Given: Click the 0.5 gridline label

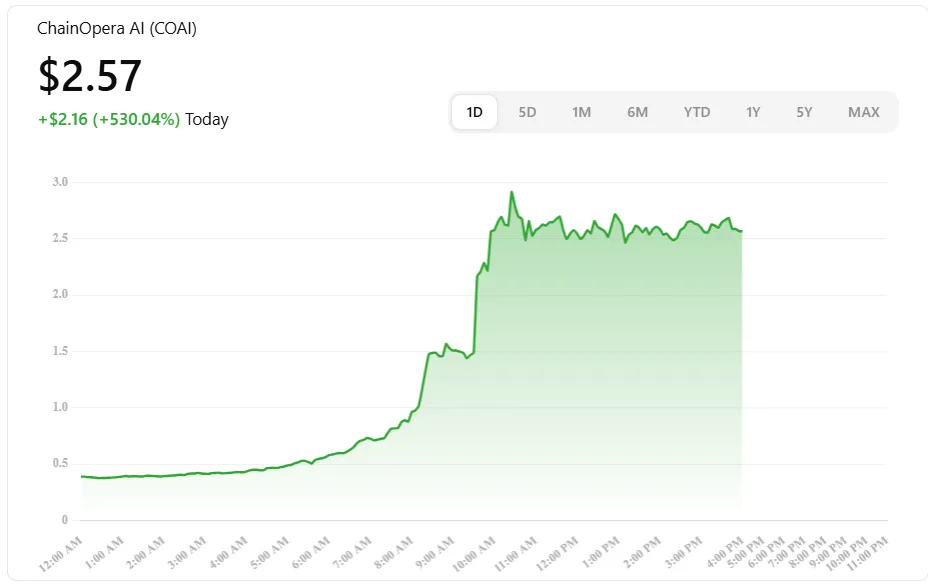Looking at the screenshot, I should coord(62,463).
